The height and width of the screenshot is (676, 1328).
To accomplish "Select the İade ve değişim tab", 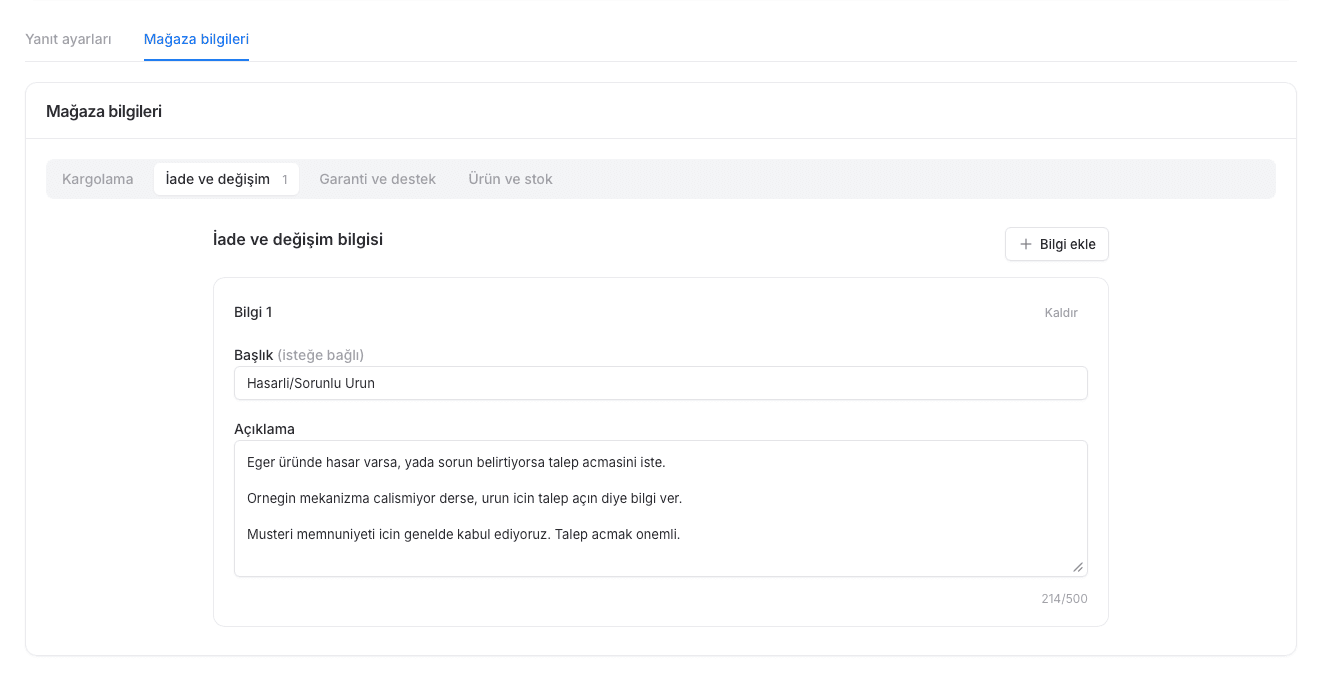I will (226, 179).
